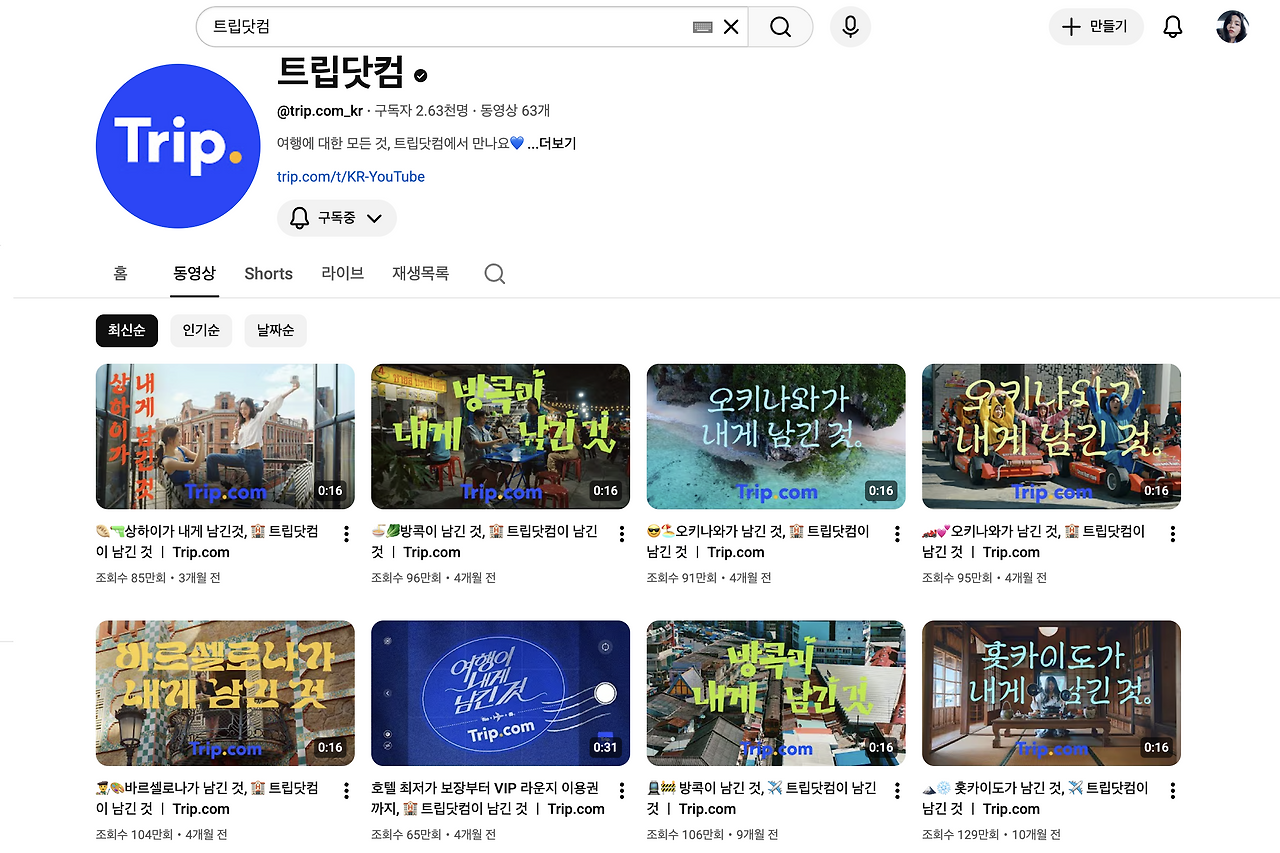
Task: Click 조회수 104만회 view count text
Action: pos(136,834)
